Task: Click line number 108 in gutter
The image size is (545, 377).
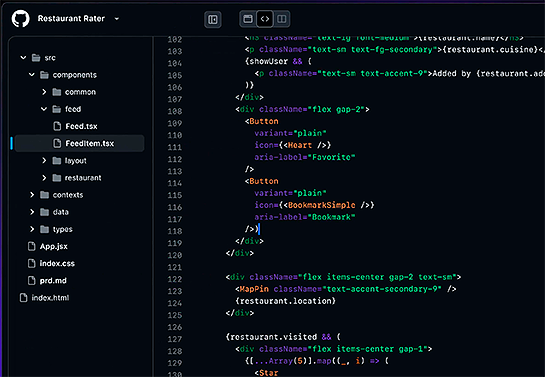Action: coord(175,111)
